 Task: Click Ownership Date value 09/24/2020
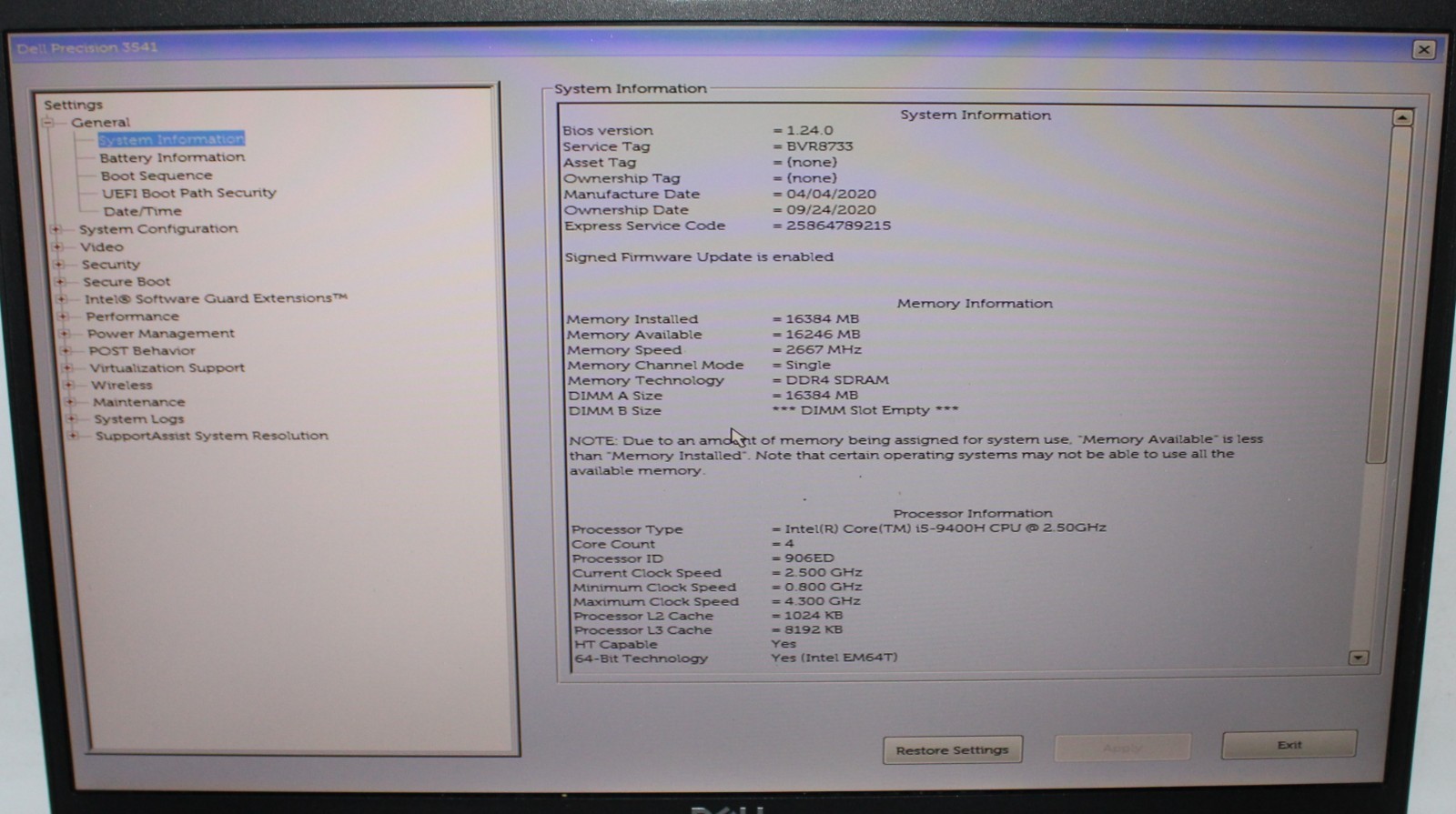(x=831, y=210)
